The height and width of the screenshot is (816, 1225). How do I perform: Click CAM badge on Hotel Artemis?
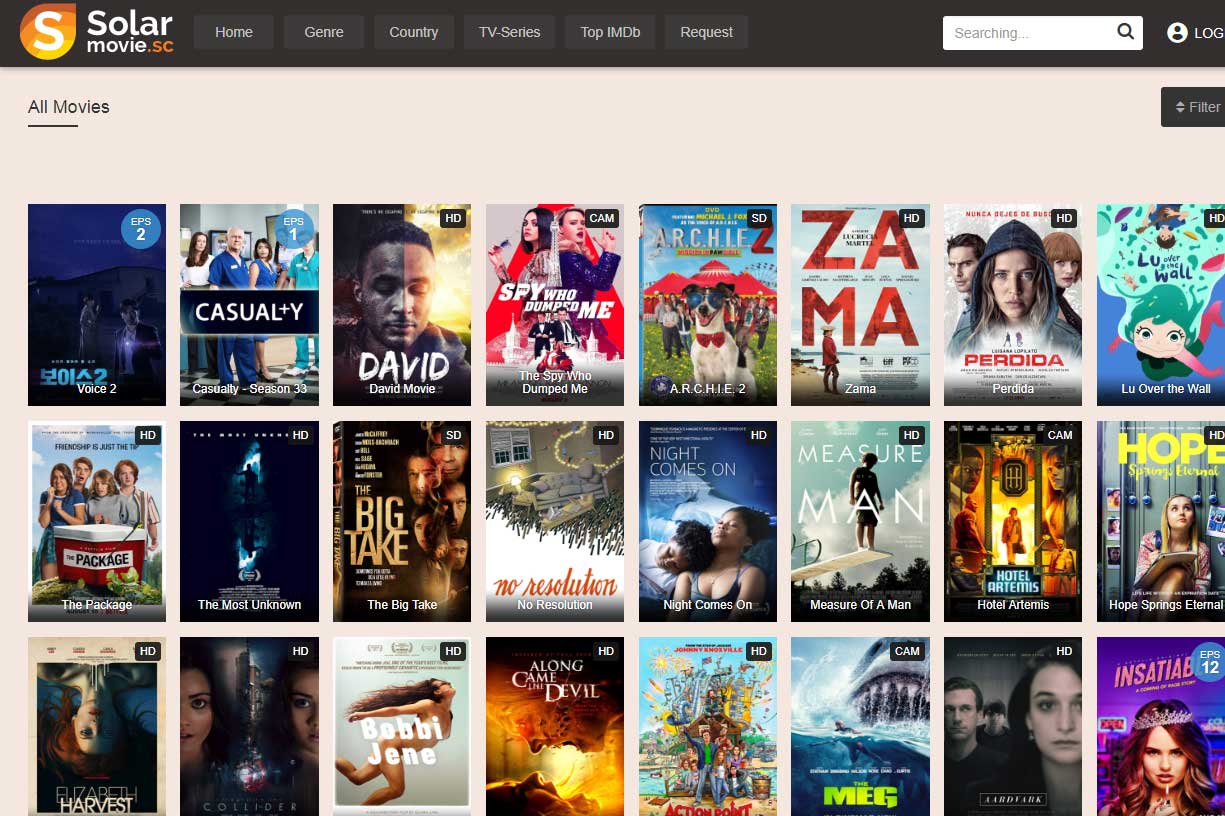[x=1060, y=435]
